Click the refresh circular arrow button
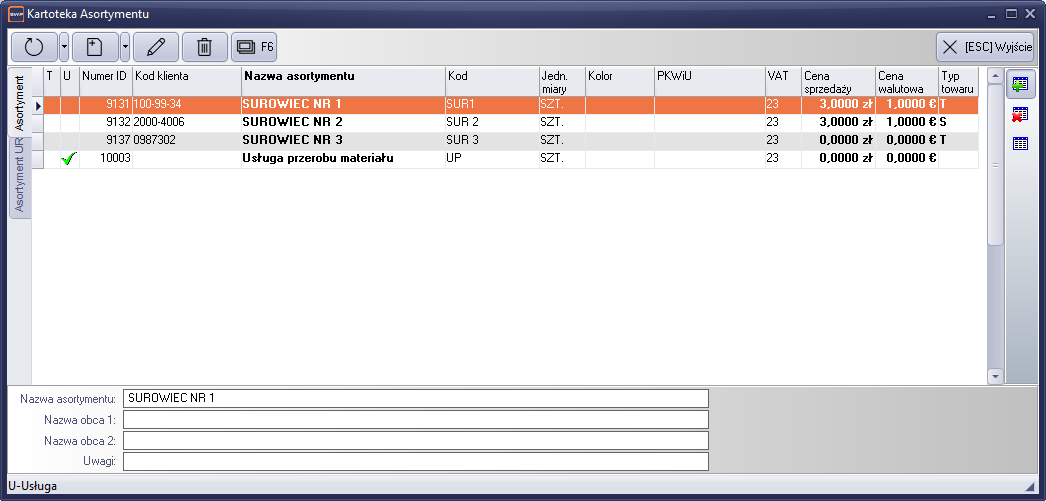This screenshot has height=501, width=1046. tap(34, 46)
